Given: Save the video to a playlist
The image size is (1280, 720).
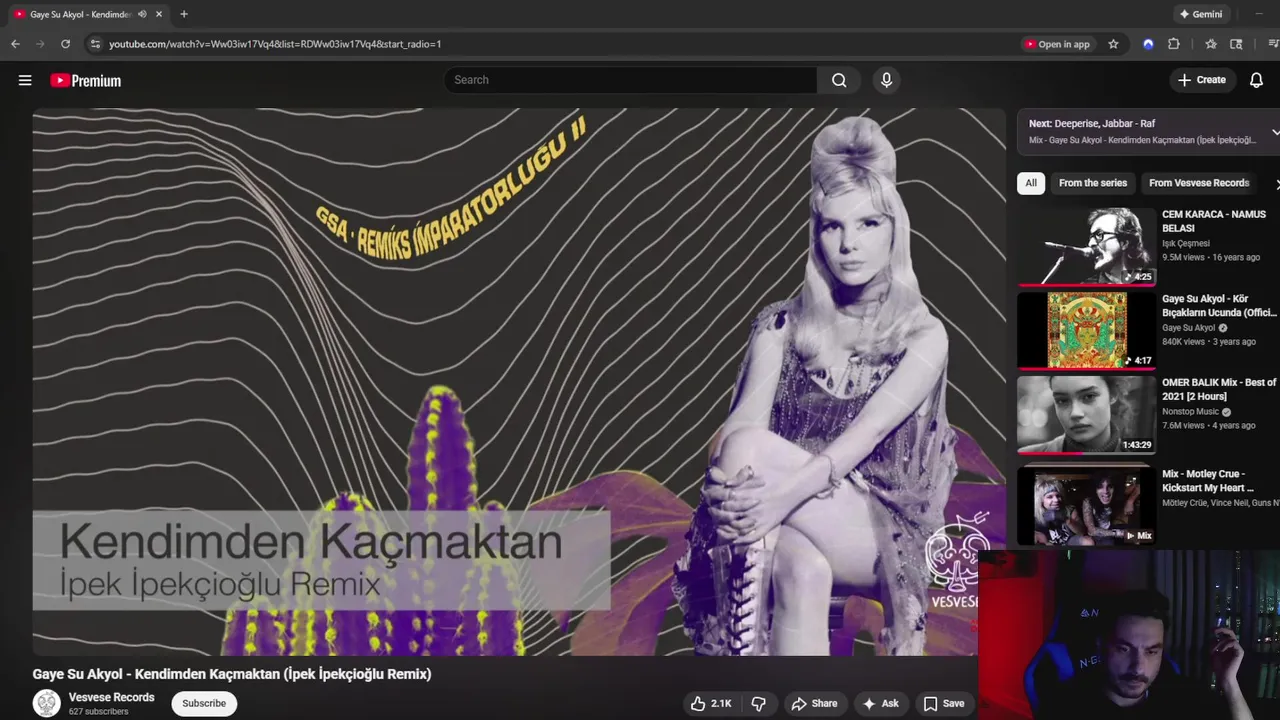Looking at the screenshot, I should [944, 703].
